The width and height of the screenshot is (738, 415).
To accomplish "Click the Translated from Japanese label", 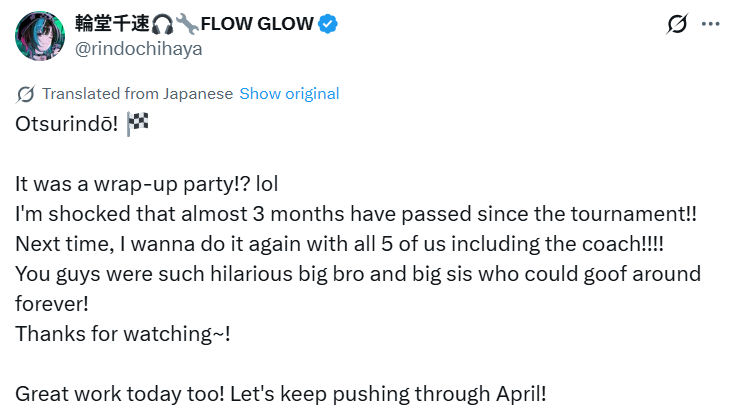I will 137,94.
